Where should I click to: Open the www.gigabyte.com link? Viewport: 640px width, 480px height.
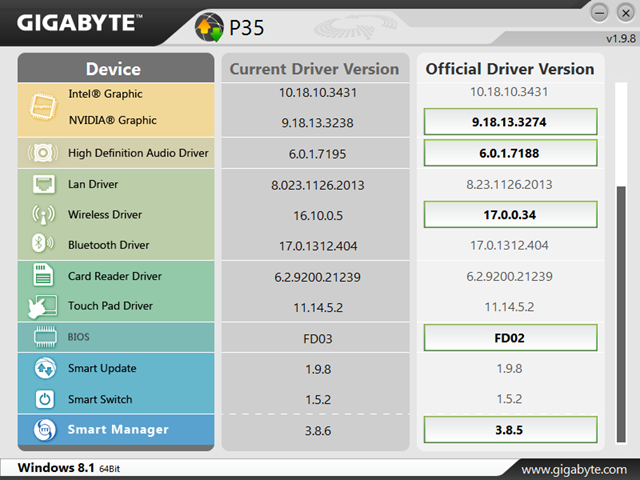[574, 470]
